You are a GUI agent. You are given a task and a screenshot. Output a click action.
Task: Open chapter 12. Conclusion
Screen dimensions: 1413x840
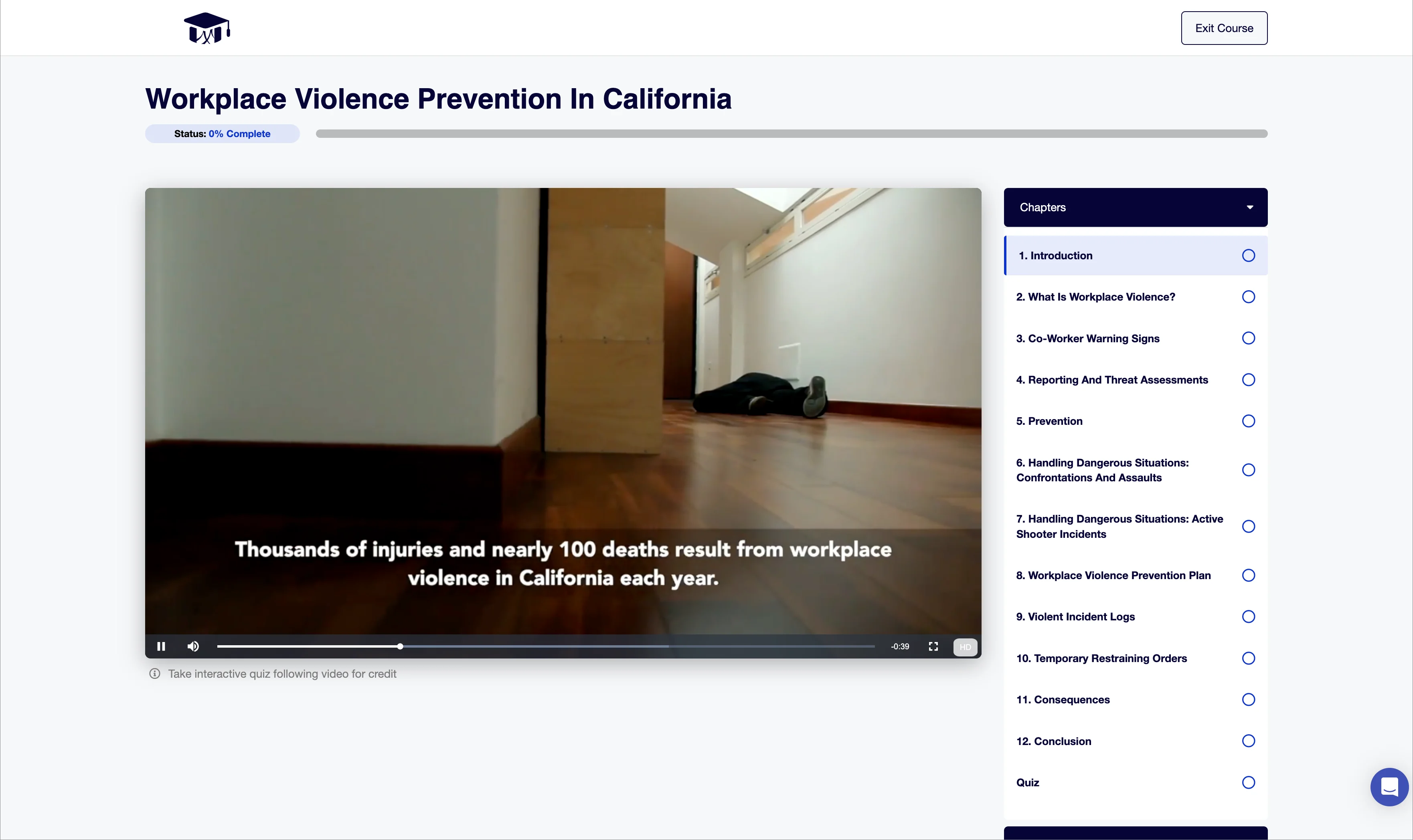pos(1053,740)
